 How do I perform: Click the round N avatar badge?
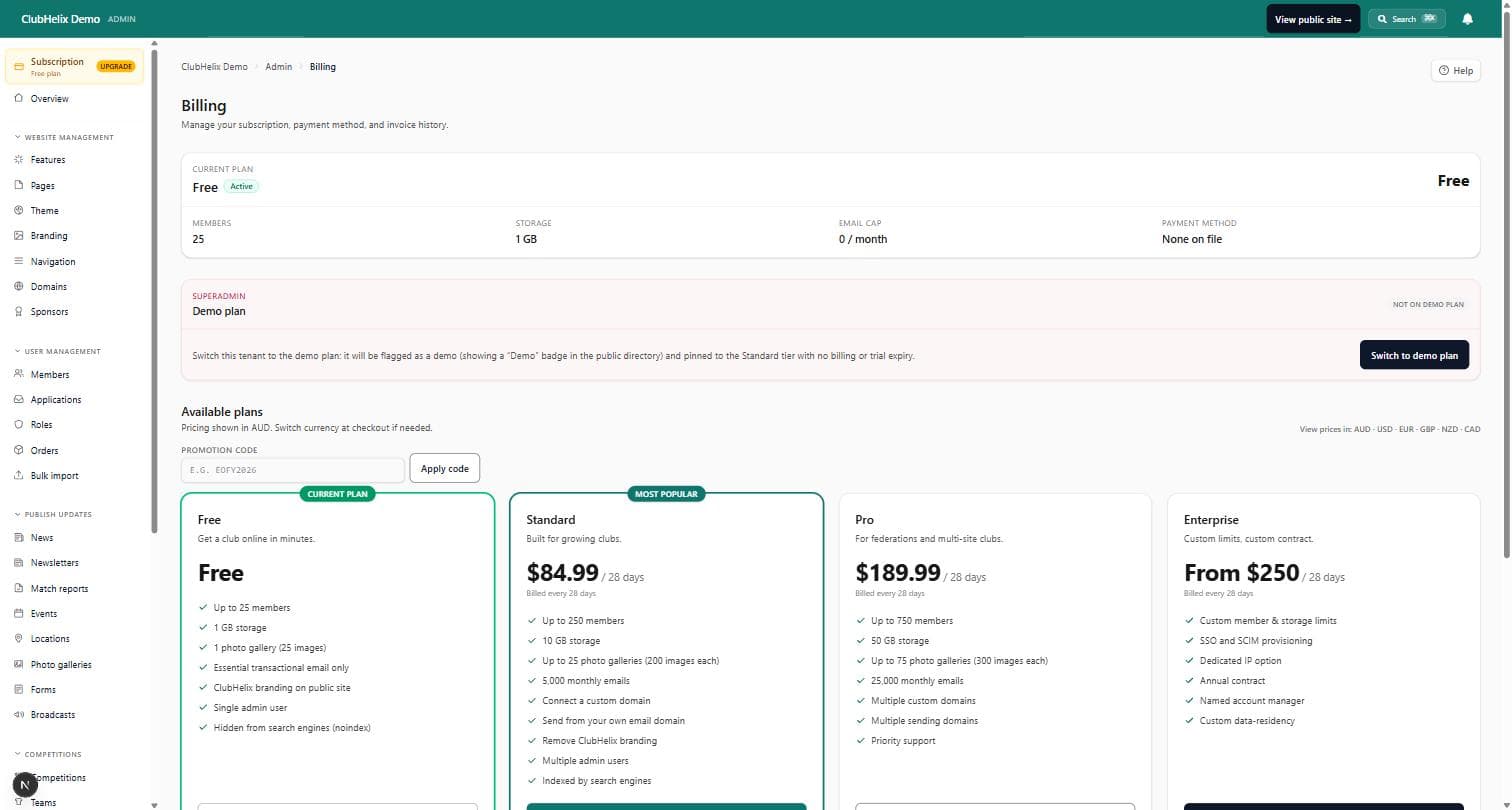coord(24,785)
